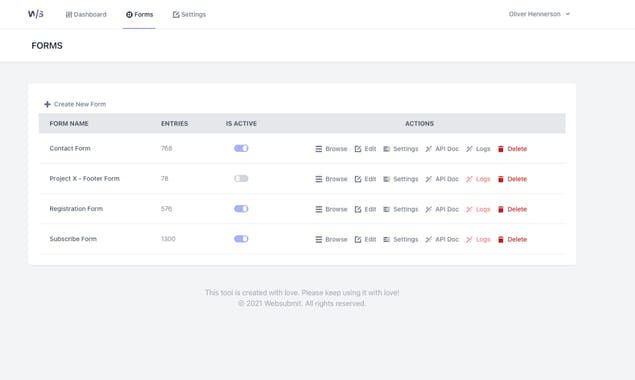Delete the Project X - Footer Form

click(512, 179)
